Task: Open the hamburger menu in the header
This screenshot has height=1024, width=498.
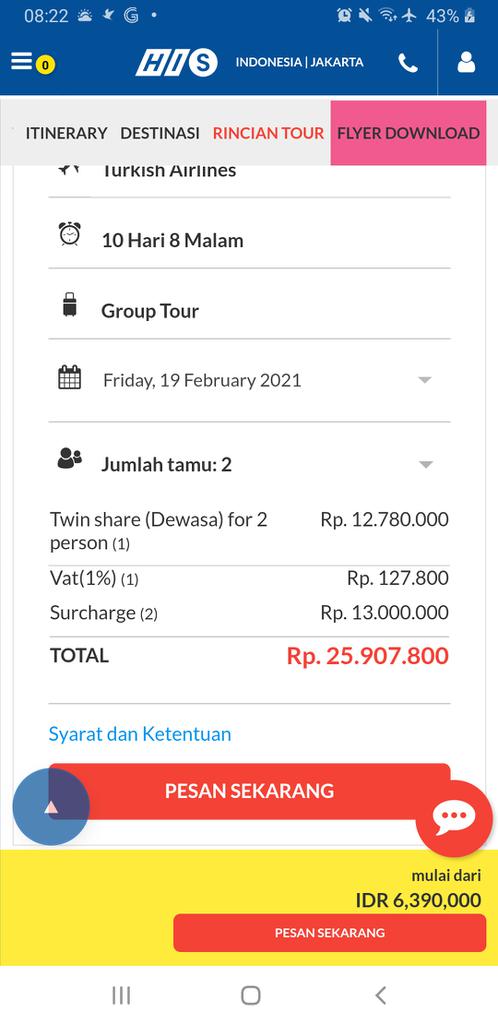Action: [22, 62]
